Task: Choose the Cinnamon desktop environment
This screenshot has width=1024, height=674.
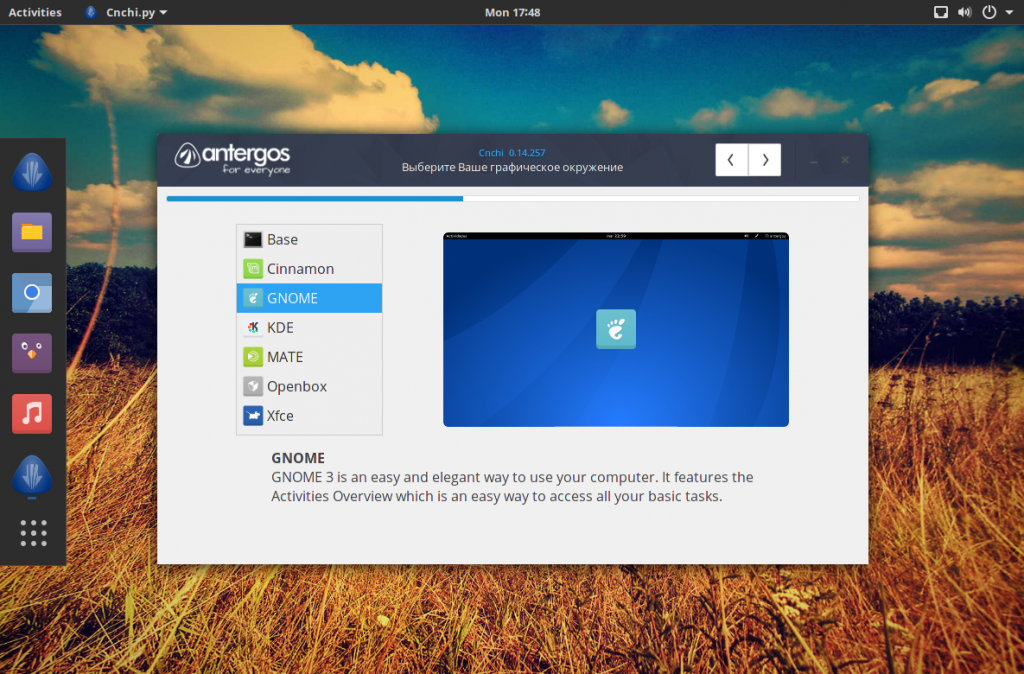Action: click(300, 269)
